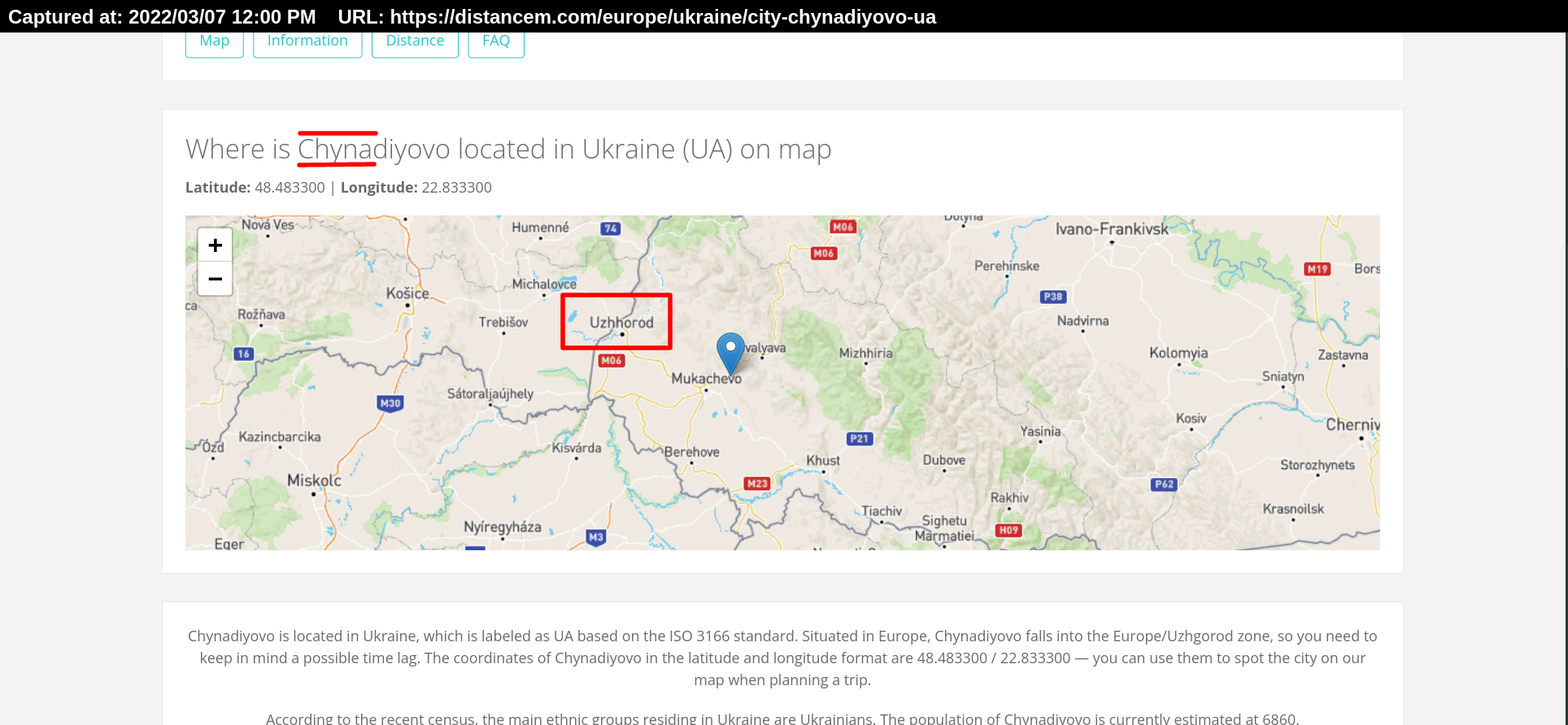Click the M23 road badge

757,484
